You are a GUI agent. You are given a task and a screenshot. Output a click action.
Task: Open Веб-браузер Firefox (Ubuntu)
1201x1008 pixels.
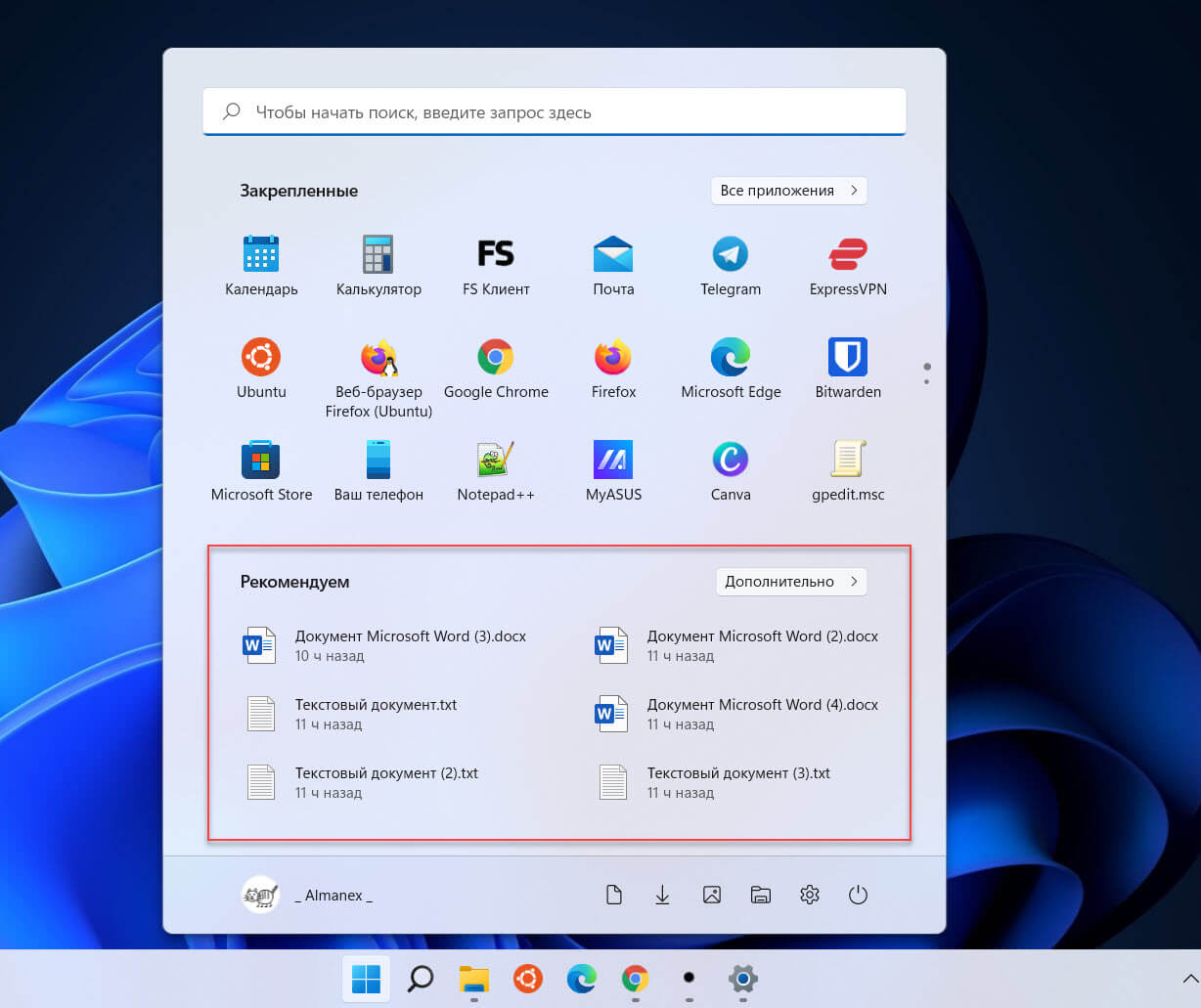click(x=378, y=378)
